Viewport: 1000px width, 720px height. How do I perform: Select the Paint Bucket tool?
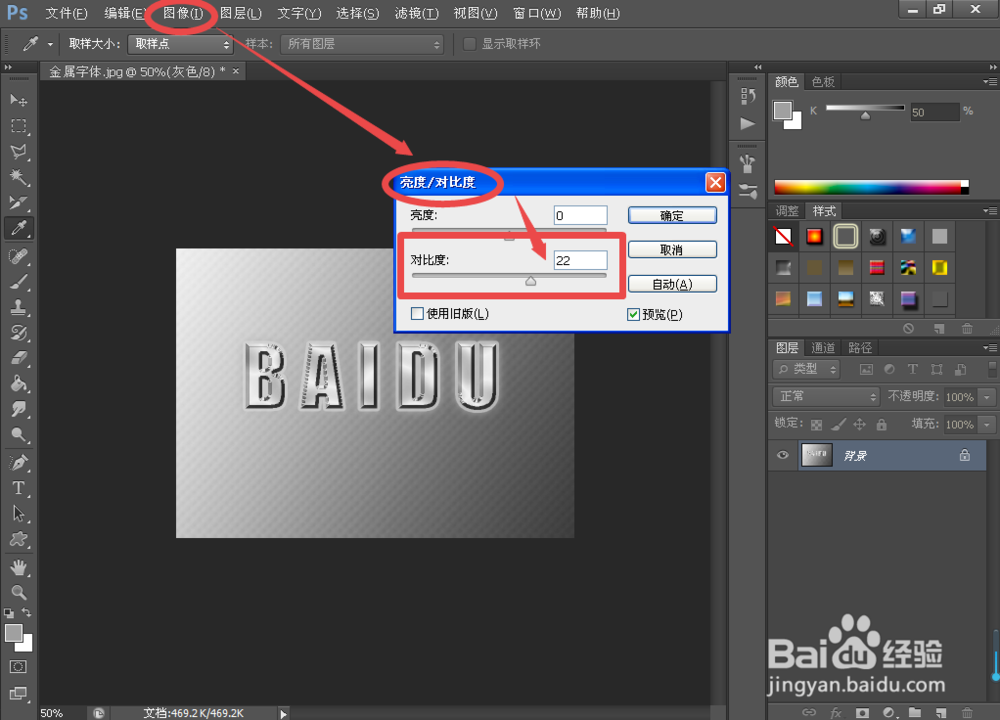(18, 383)
